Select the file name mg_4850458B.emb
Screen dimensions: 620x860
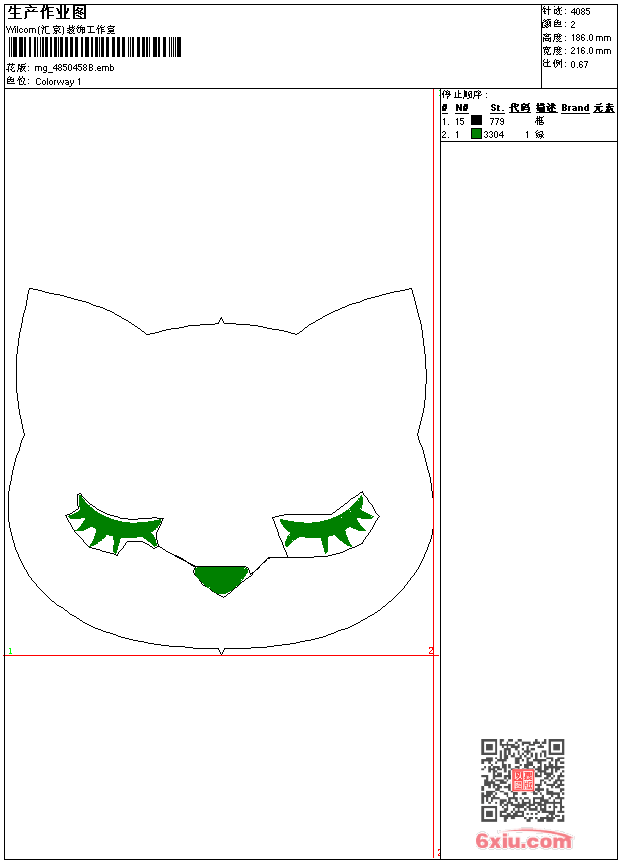(x=74, y=68)
